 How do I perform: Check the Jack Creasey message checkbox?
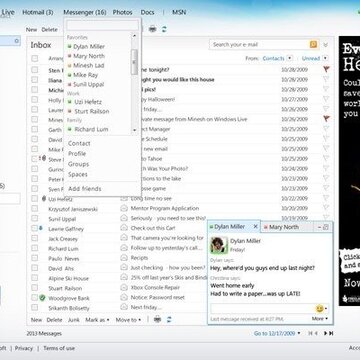click(35, 238)
